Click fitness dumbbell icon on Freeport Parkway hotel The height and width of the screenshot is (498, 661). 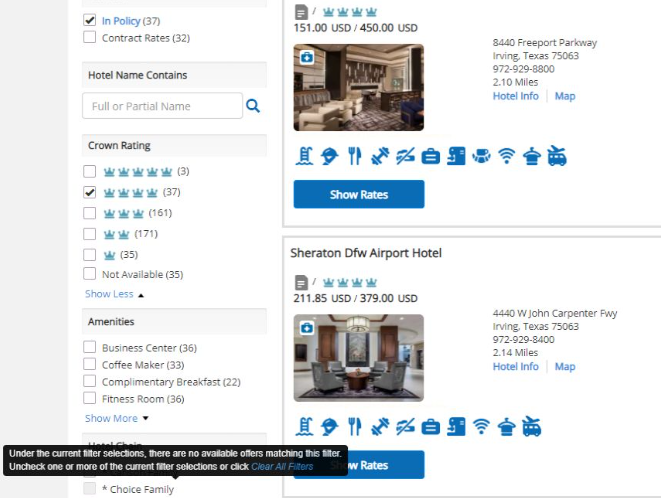point(380,156)
